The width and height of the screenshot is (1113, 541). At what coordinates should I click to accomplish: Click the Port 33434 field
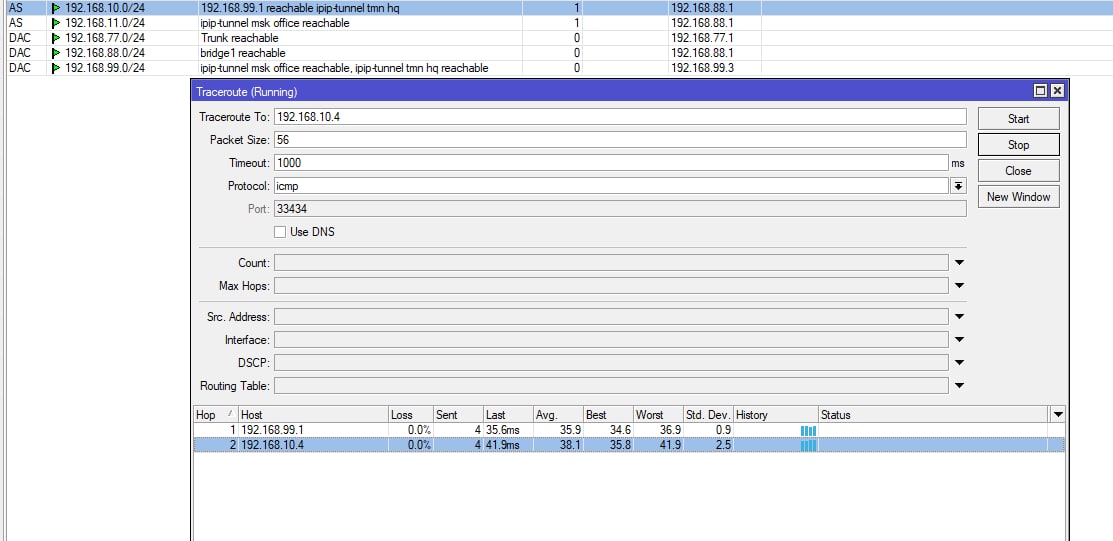pyautogui.click(x=620, y=209)
